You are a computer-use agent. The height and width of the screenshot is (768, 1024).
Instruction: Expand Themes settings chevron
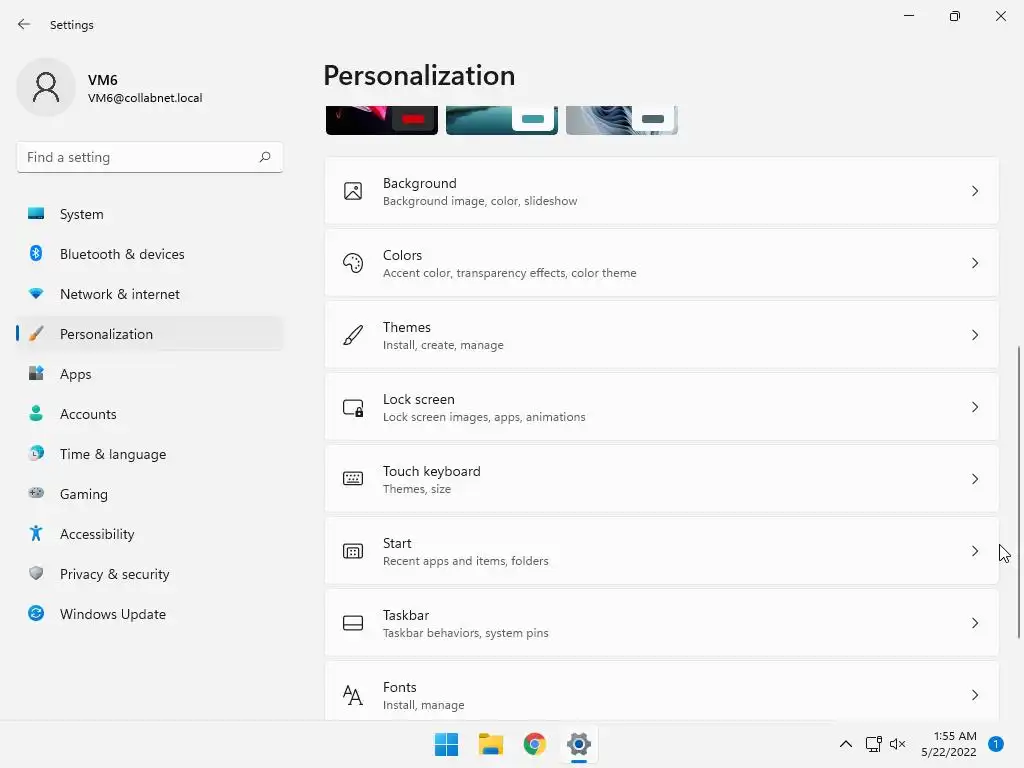[974, 335]
